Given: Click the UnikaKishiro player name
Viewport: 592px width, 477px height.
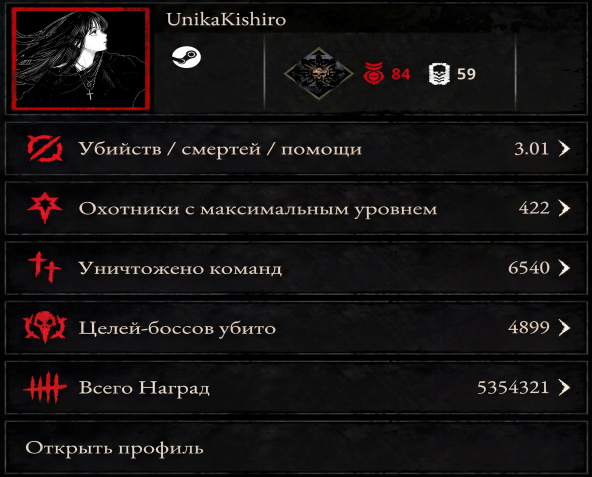Looking at the screenshot, I should [226, 19].
